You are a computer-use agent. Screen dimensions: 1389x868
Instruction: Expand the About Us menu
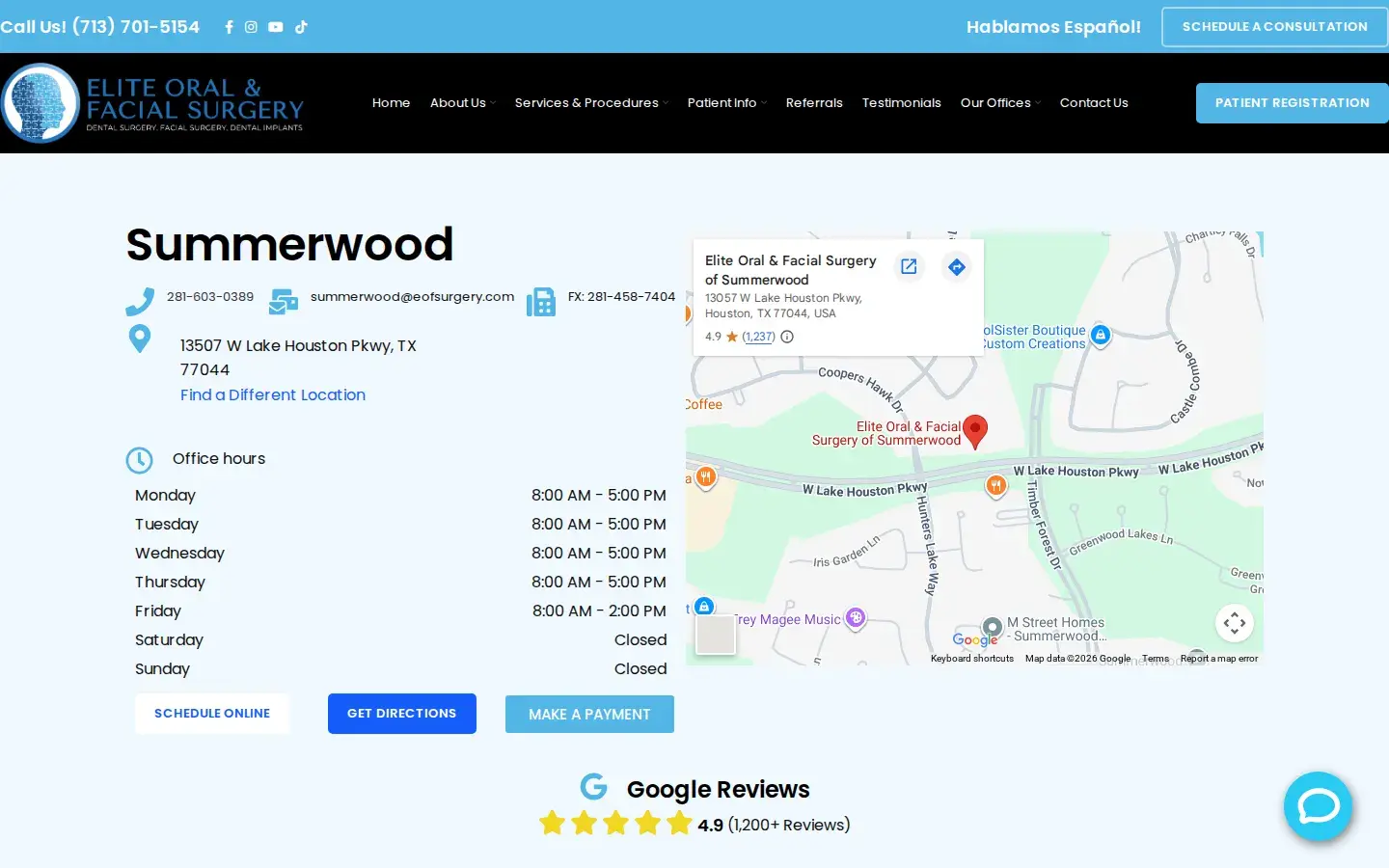pos(462,103)
